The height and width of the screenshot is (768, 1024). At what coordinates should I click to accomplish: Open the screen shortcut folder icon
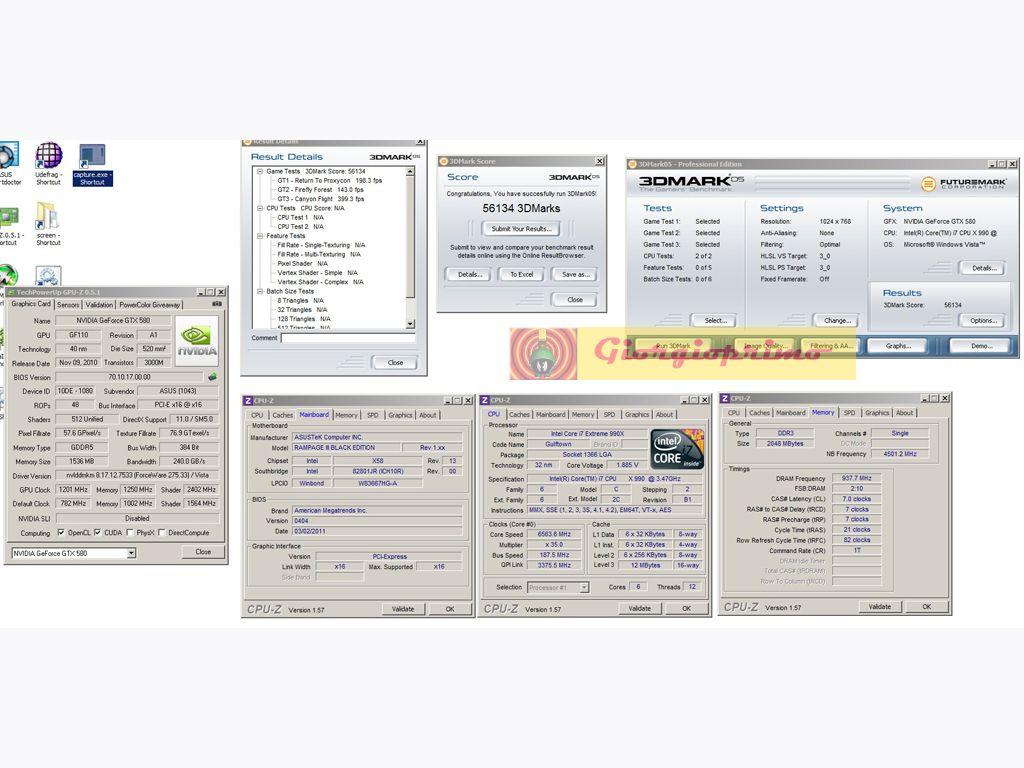(x=48, y=223)
